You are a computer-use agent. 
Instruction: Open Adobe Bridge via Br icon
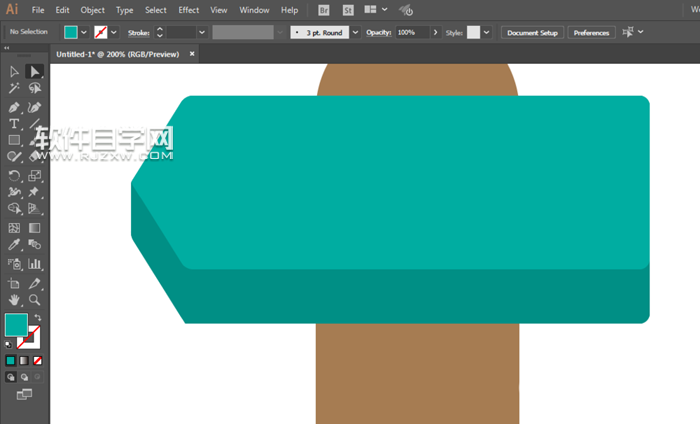point(324,10)
